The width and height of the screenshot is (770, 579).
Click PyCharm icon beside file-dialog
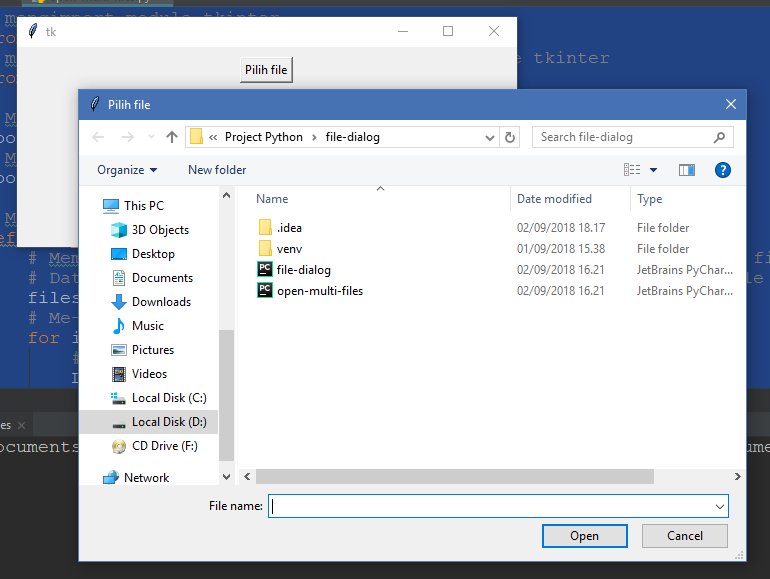[265, 269]
